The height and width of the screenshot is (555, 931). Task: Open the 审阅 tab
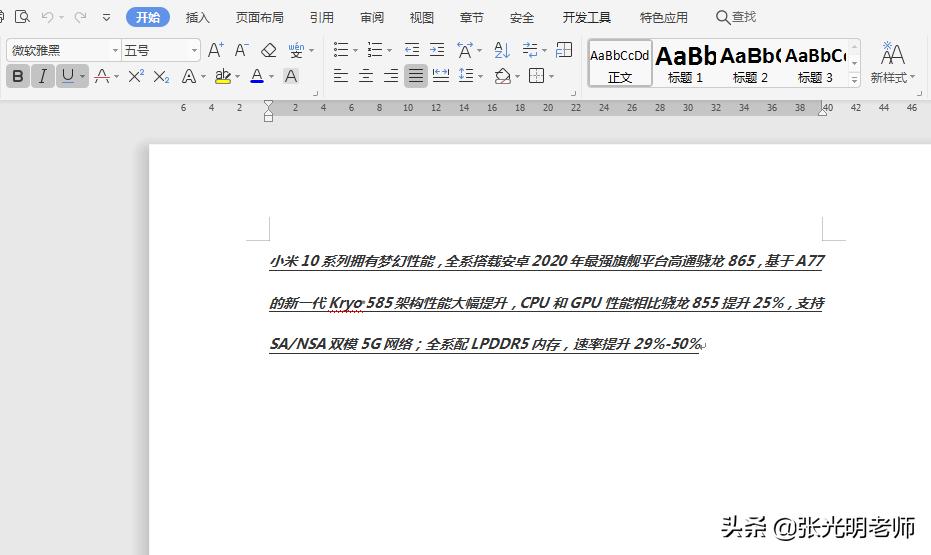[372, 18]
